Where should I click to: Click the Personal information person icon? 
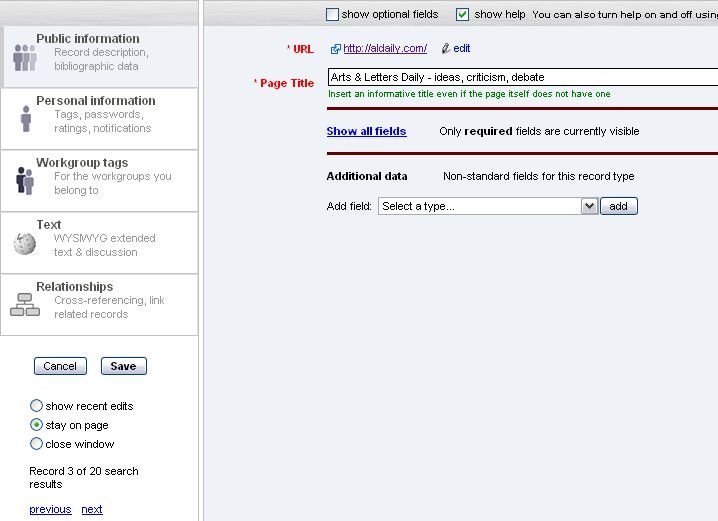[x=25, y=119]
